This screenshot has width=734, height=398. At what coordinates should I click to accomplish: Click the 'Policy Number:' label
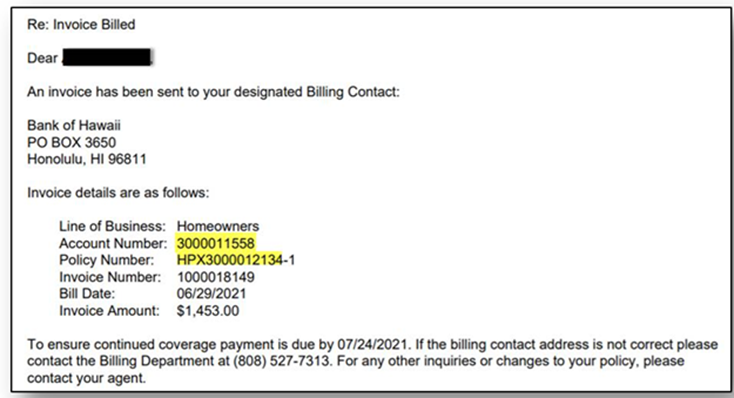106,260
